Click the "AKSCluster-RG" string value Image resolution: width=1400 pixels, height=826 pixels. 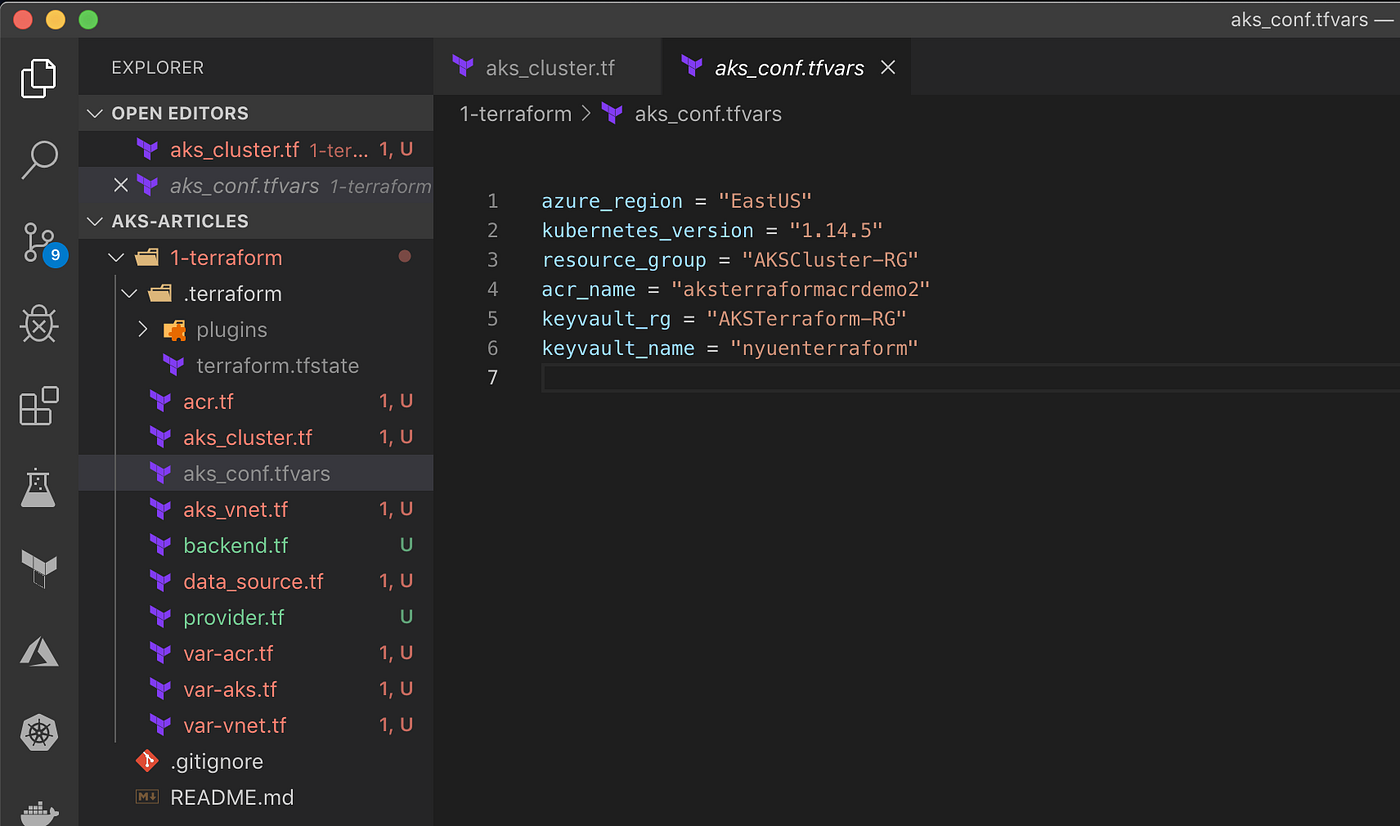[829, 260]
